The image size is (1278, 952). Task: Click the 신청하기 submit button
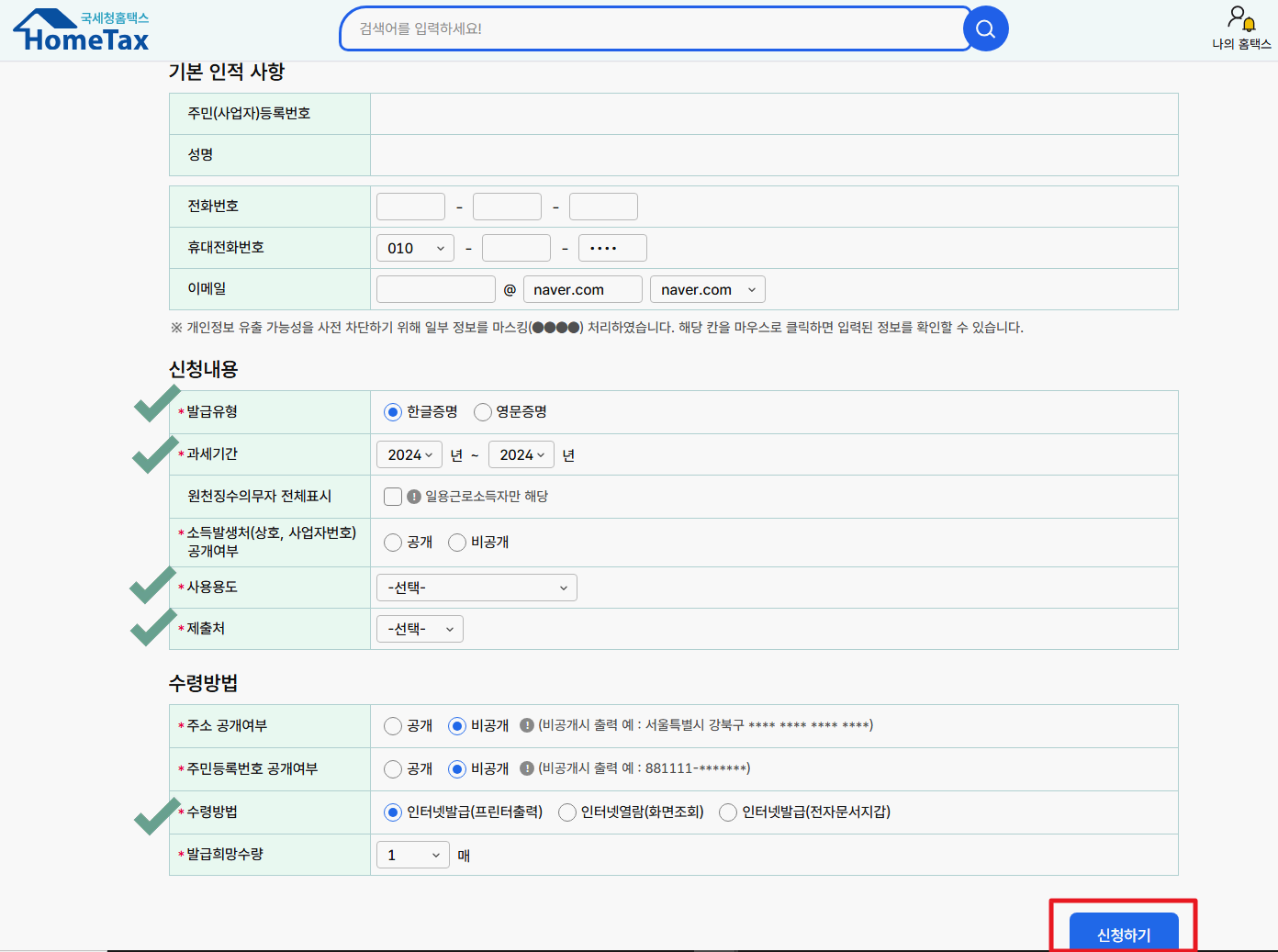(1124, 933)
